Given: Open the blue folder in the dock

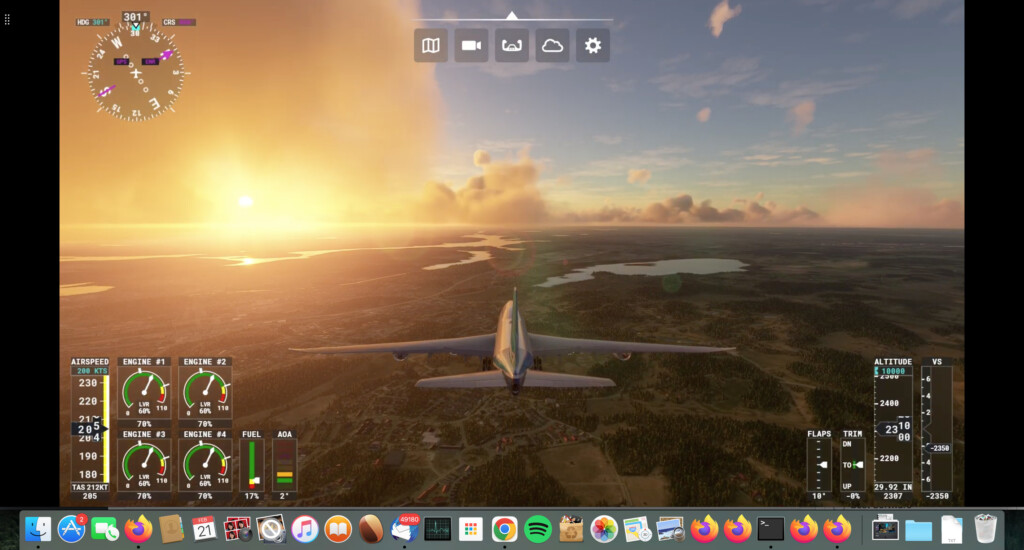Looking at the screenshot, I should [919, 530].
